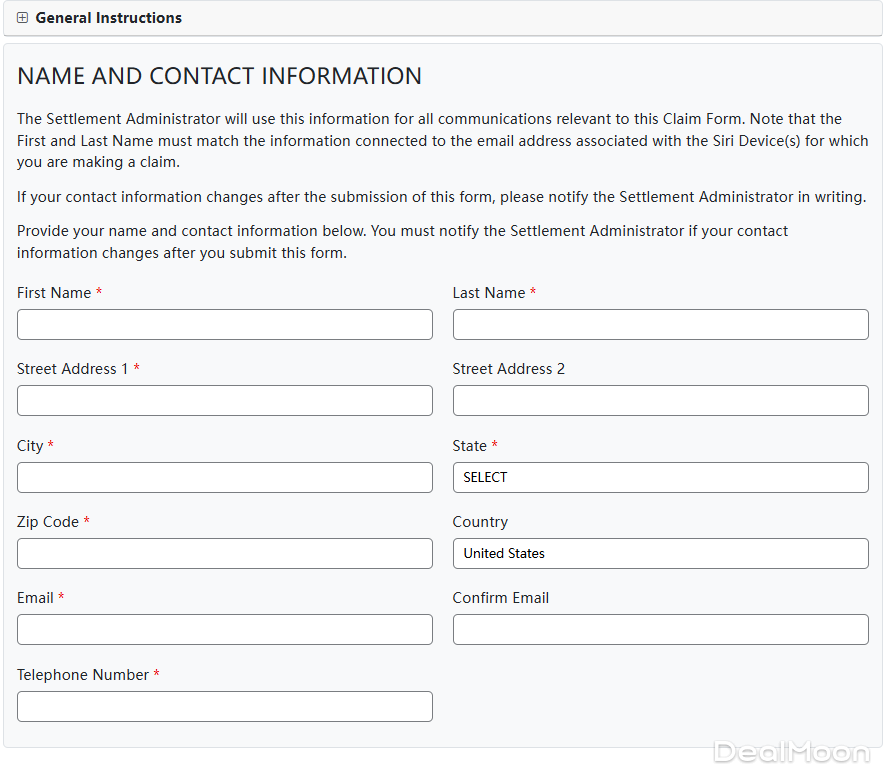Click the DealMoon watermark logo
The height and width of the screenshot is (776, 884).
coord(790,752)
